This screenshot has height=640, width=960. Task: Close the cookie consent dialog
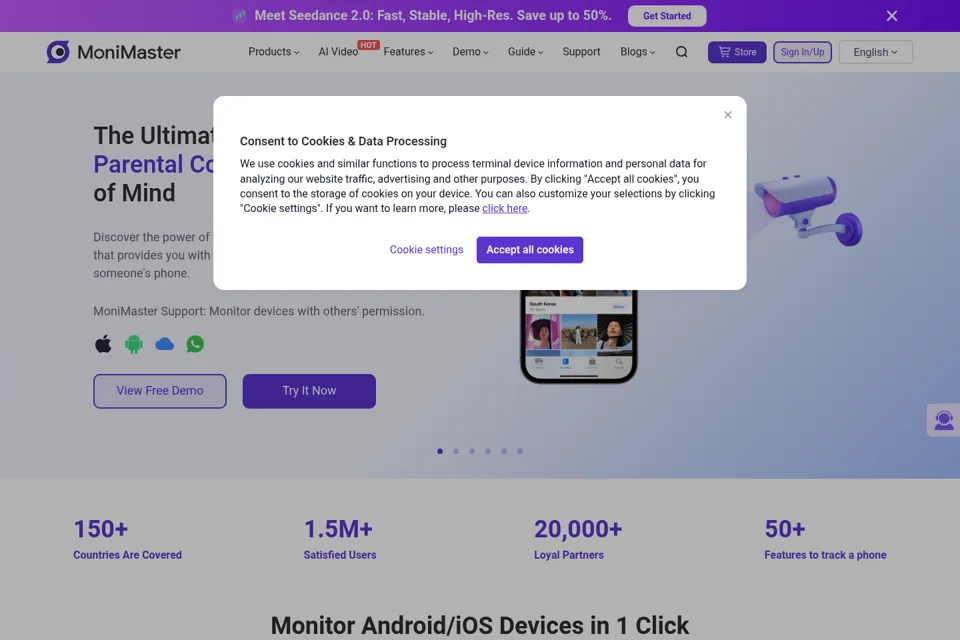[x=727, y=115]
